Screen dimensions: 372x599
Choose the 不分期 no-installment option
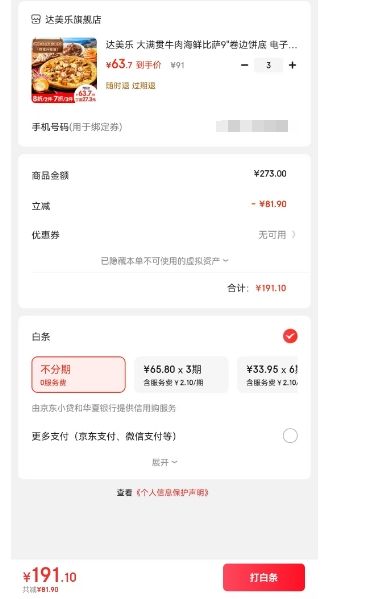click(78, 374)
